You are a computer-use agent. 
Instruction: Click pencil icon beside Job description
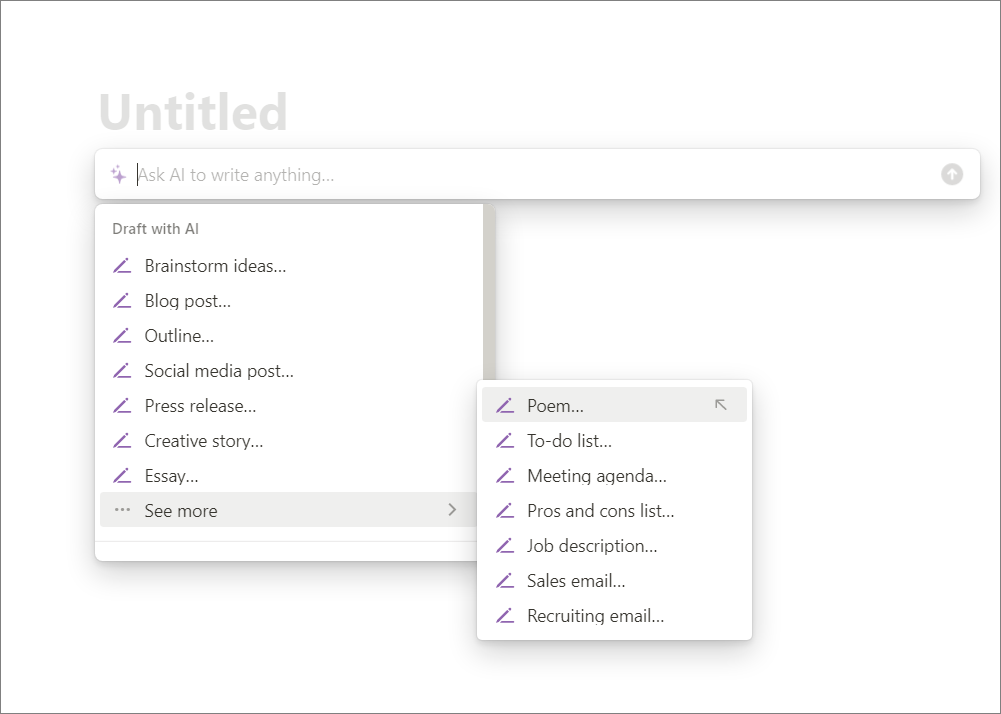click(x=505, y=546)
